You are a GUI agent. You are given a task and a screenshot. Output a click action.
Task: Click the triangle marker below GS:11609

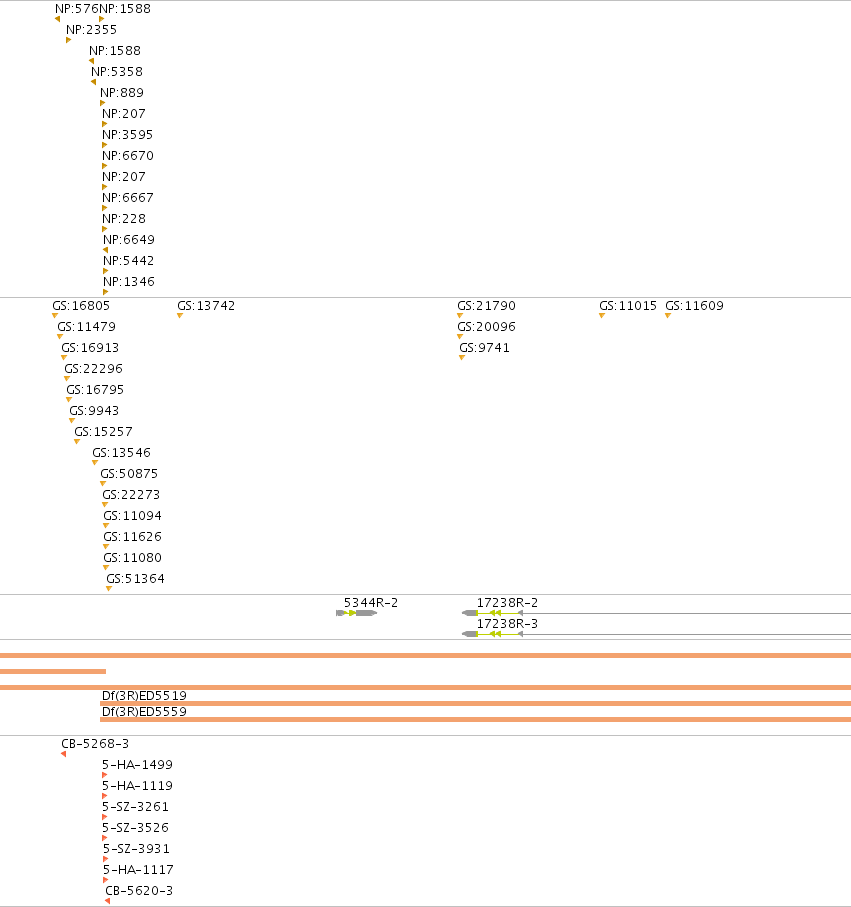[668, 316]
